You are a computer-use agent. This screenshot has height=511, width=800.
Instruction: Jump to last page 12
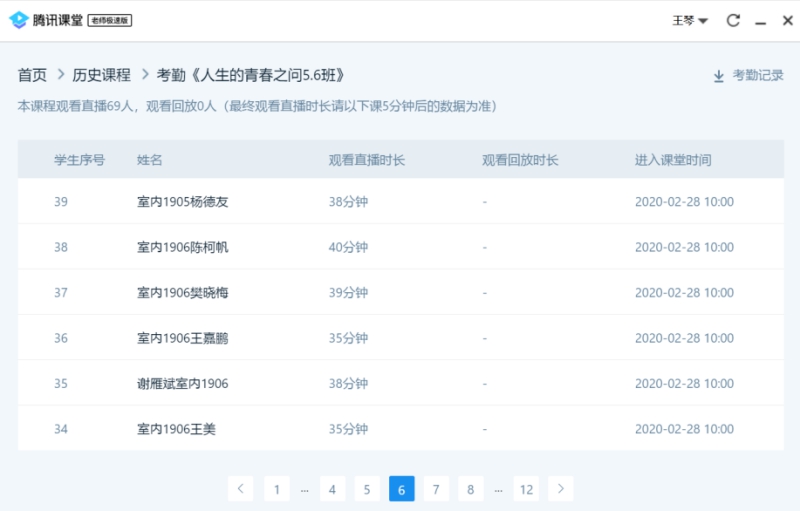pyautogui.click(x=526, y=488)
